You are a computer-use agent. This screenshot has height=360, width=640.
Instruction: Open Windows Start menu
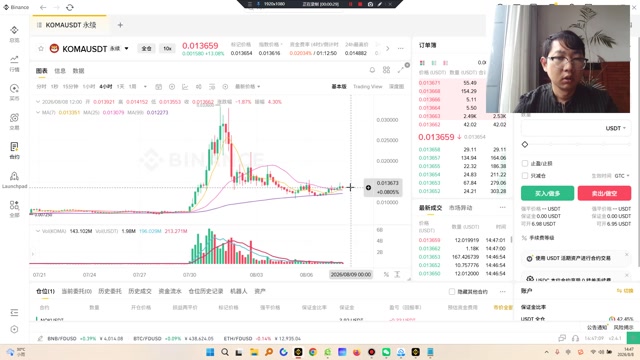(x=210, y=352)
